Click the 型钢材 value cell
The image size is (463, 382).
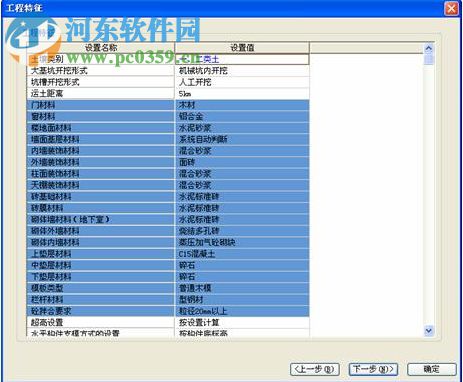click(242, 300)
